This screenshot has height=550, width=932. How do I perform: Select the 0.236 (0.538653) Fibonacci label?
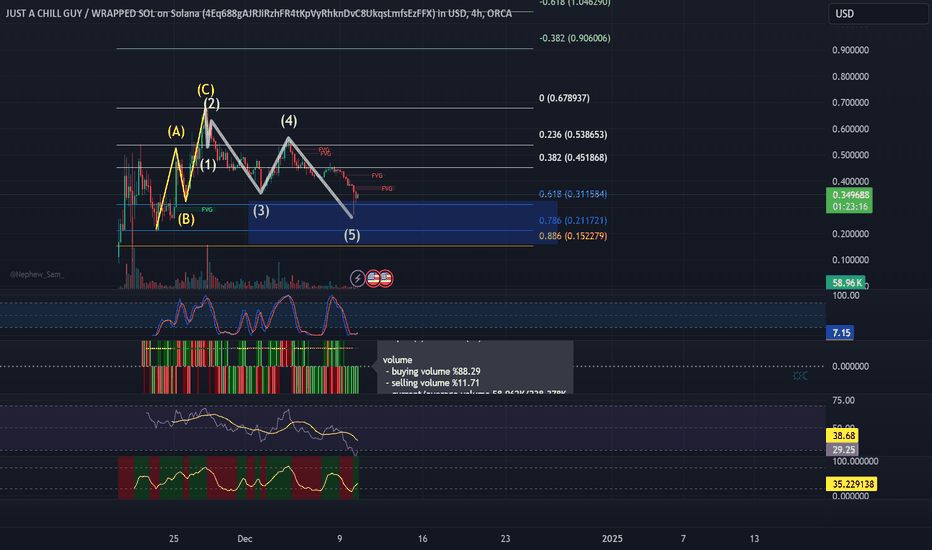tap(573, 134)
